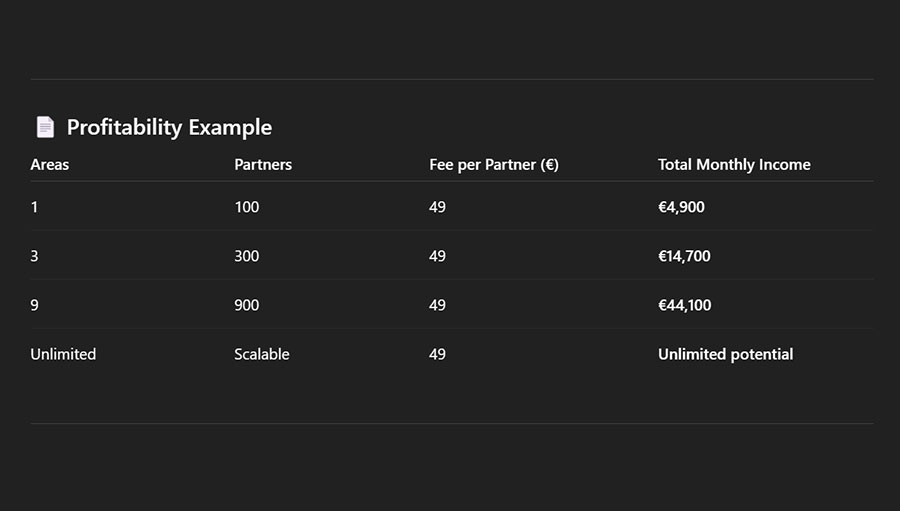The width and height of the screenshot is (900, 511).
Task: Click the Partners column header
Action: coord(263,164)
